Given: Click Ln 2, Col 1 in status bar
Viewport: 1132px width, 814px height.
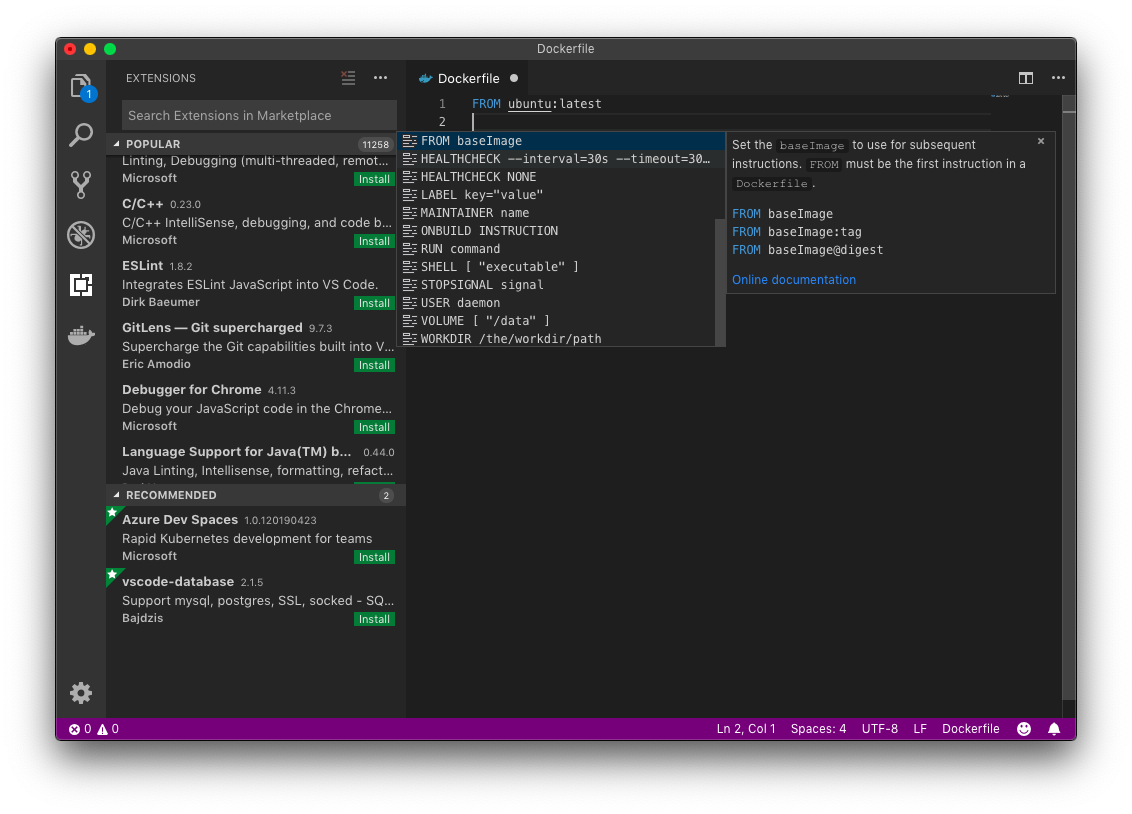Looking at the screenshot, I should click(746, 729).
